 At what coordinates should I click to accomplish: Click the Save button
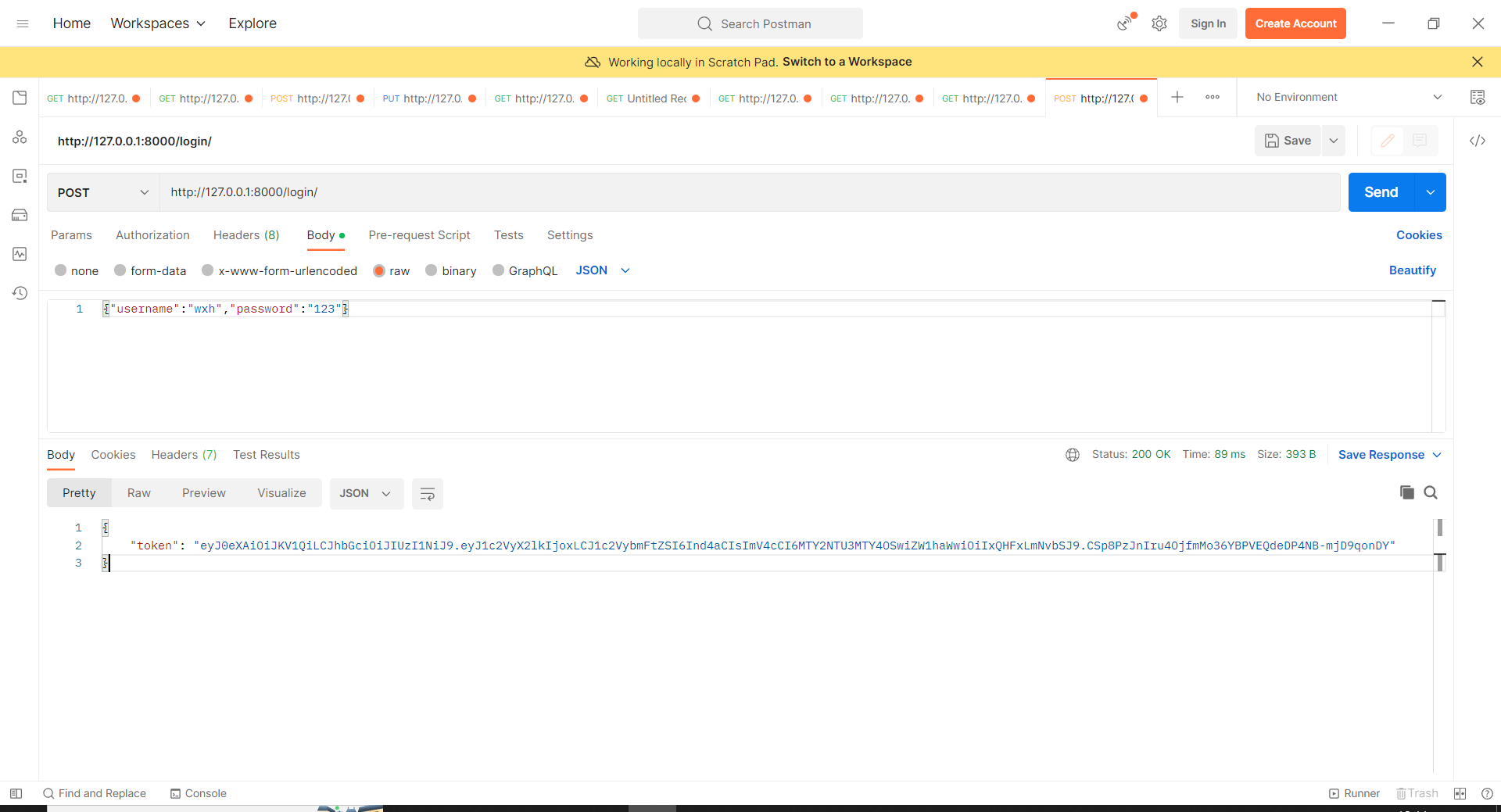click(1288, 141)
